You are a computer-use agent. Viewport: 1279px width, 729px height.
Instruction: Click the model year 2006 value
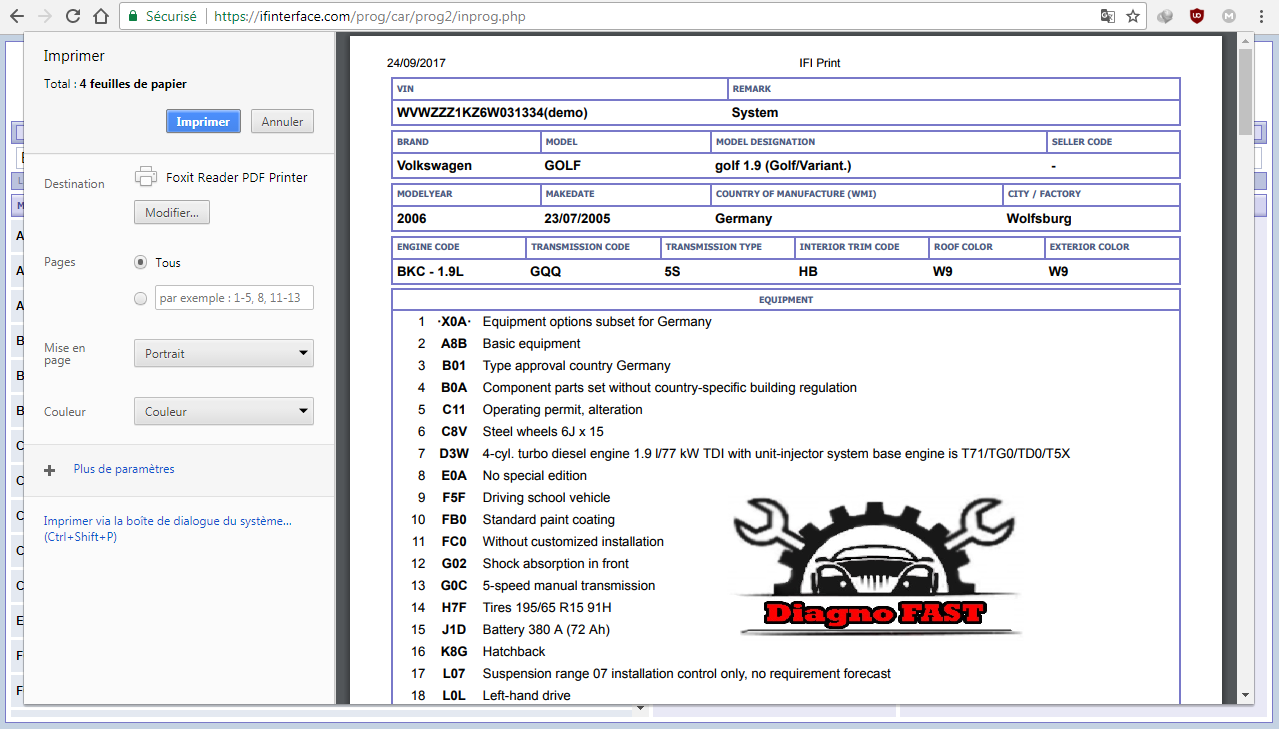tap(412, 218)
